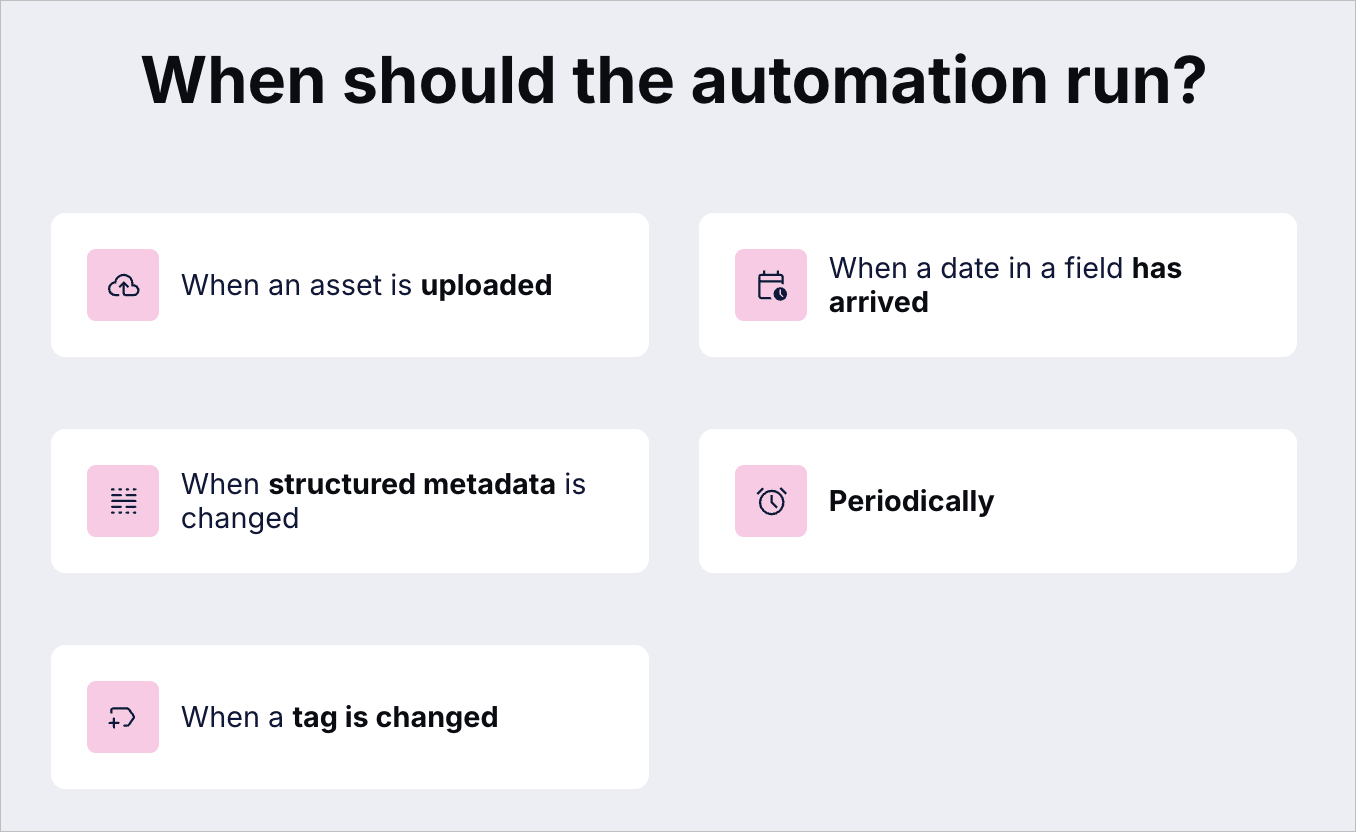Choose 'When a tag is changed' trigger

click(x=350, y=717)
